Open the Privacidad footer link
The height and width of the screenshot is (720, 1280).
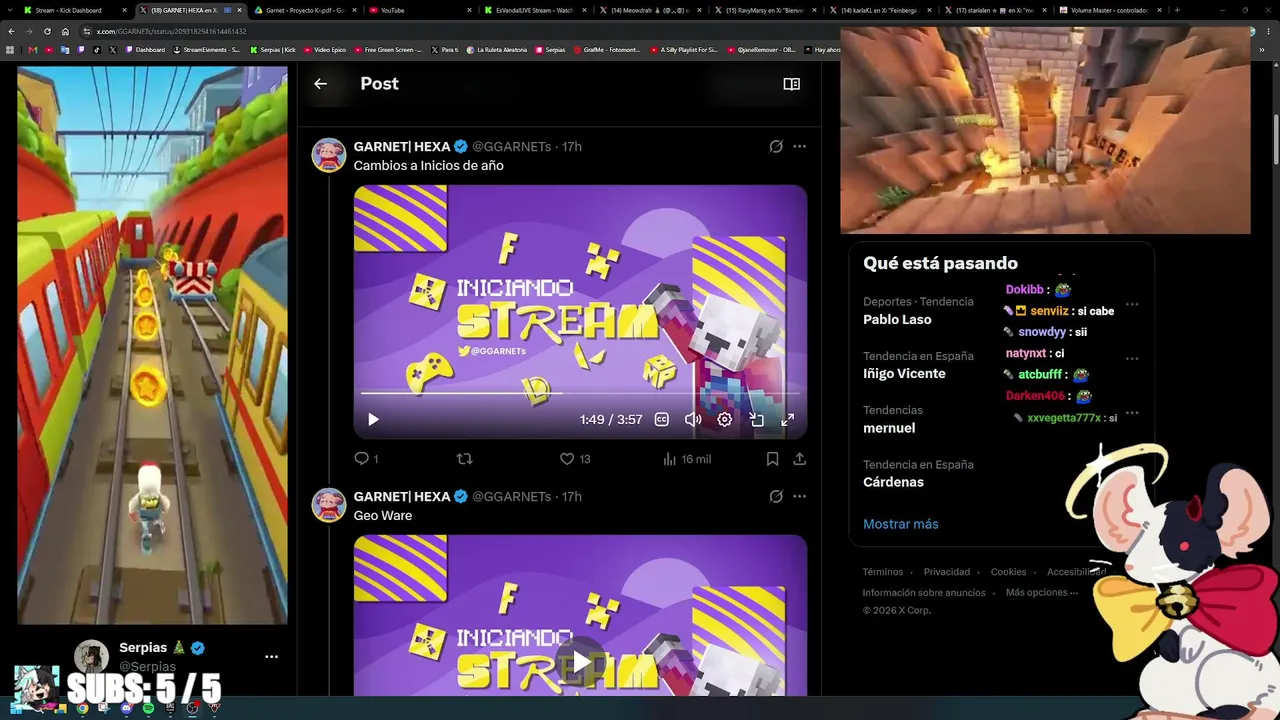tap(947, 572)
